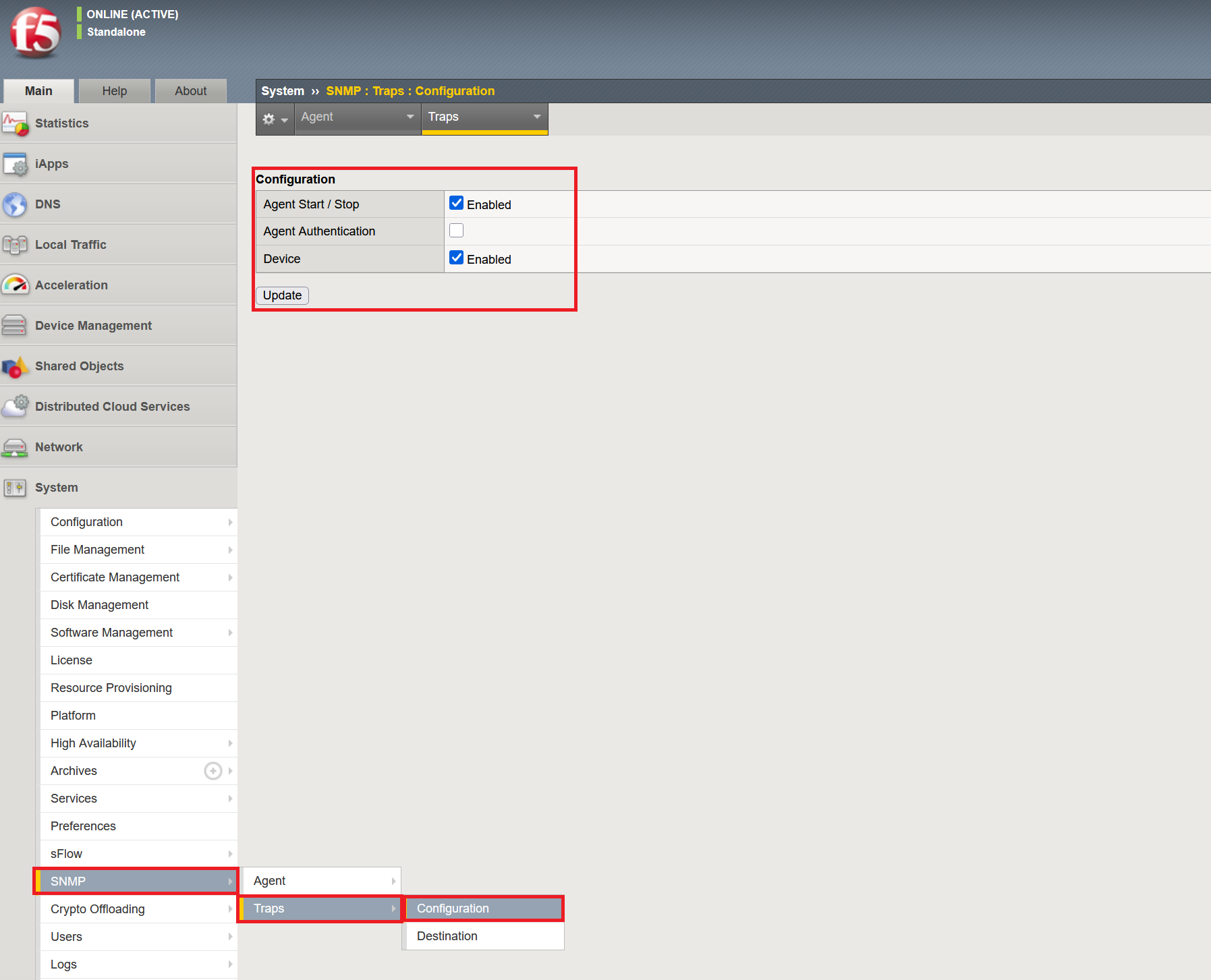The height and width of the screenshot is (980, 1211).
Task: Select Destination in the Traps flyout
Action: (x=484, y=936)
